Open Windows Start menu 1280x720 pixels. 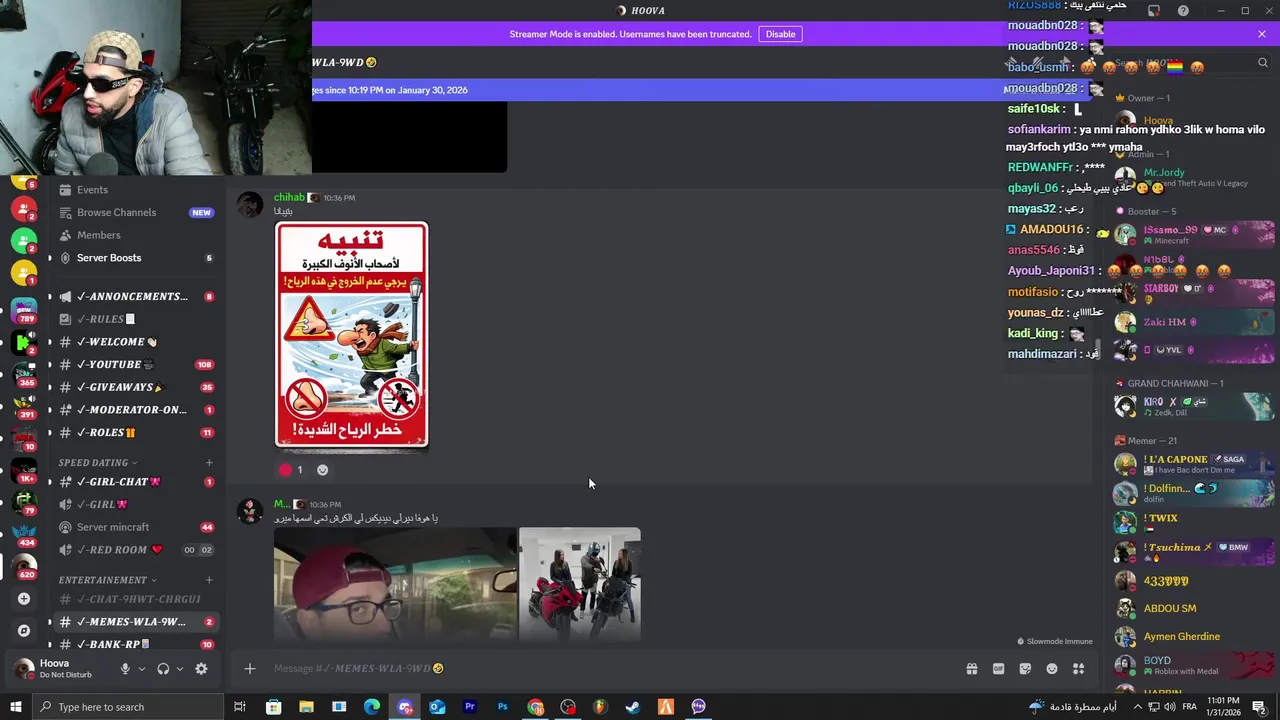coord(15,707)
